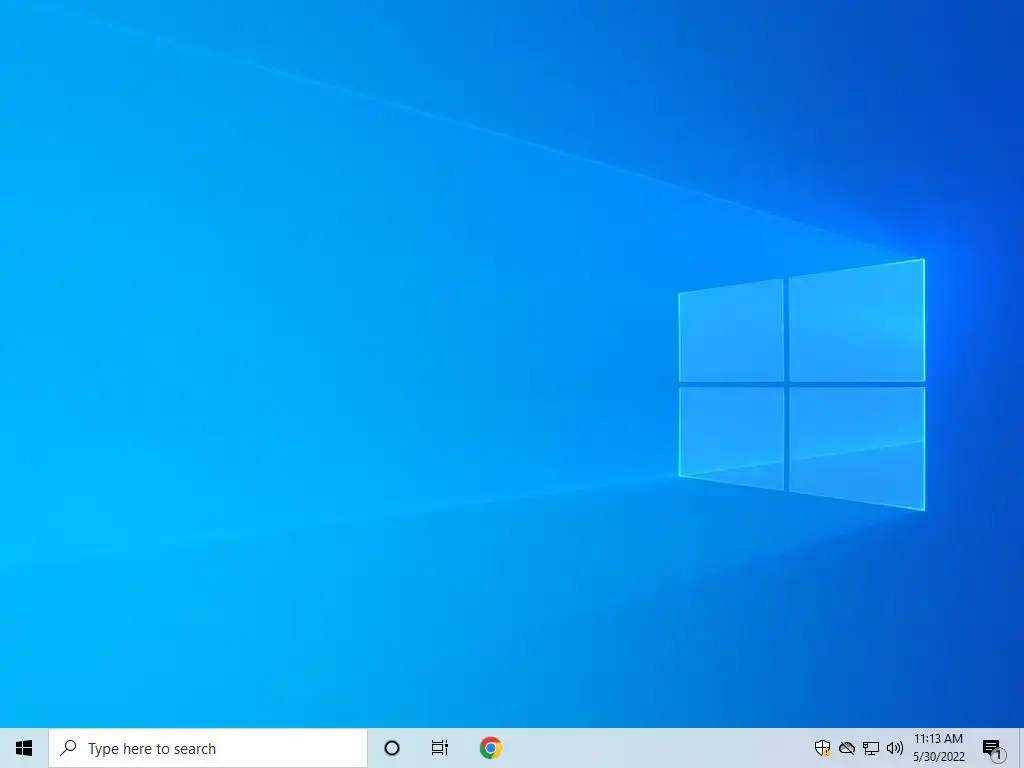The image size is (1024, 768).
Task: Open the Action Center notifications icon
Action: click(993, 748)
